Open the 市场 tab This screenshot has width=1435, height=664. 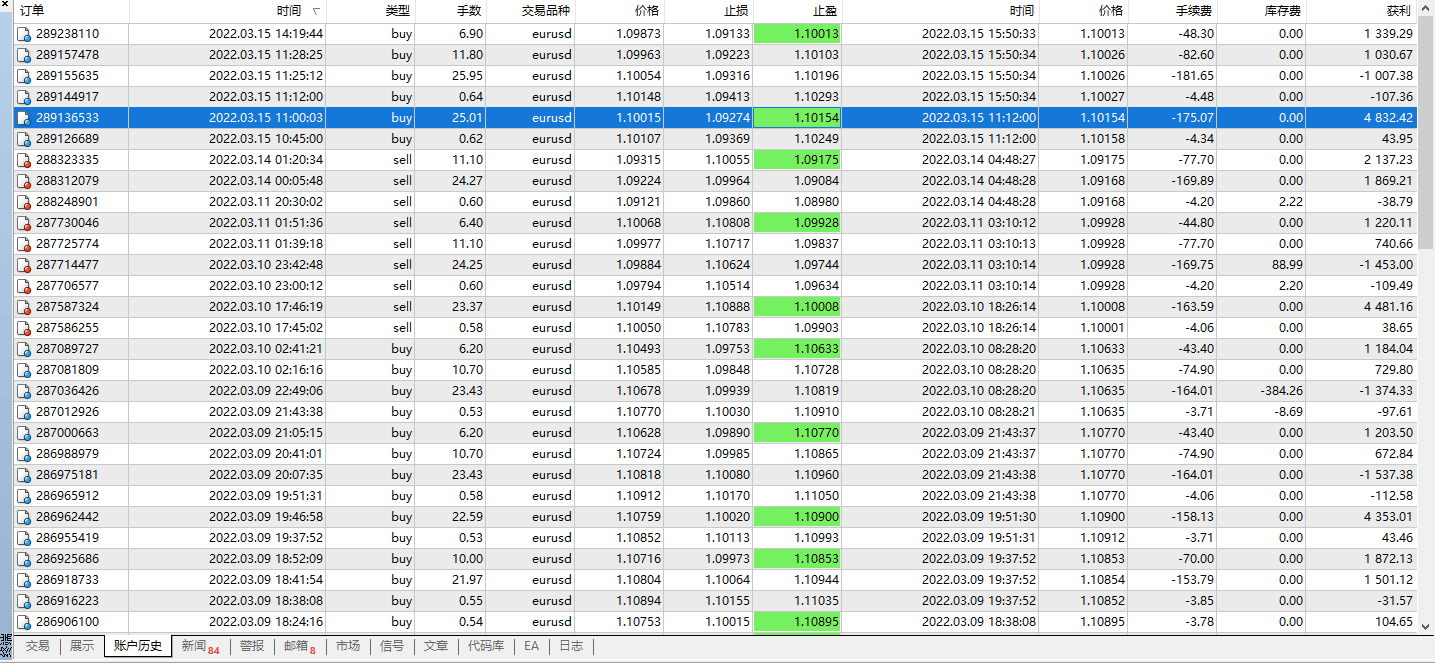click(x=348, y=646)
